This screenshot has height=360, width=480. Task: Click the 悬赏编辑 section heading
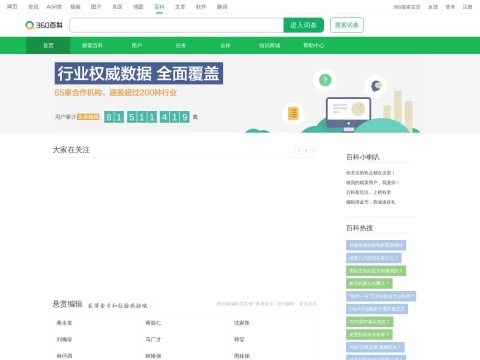pyautogui.click(x=67, y=304)
